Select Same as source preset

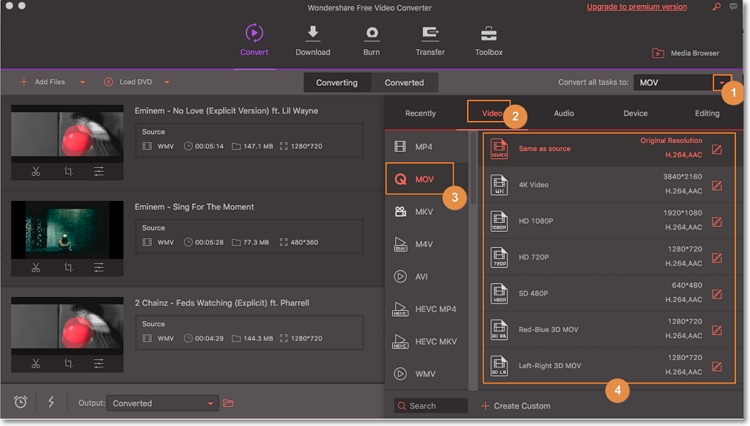[x=609, y=149]
